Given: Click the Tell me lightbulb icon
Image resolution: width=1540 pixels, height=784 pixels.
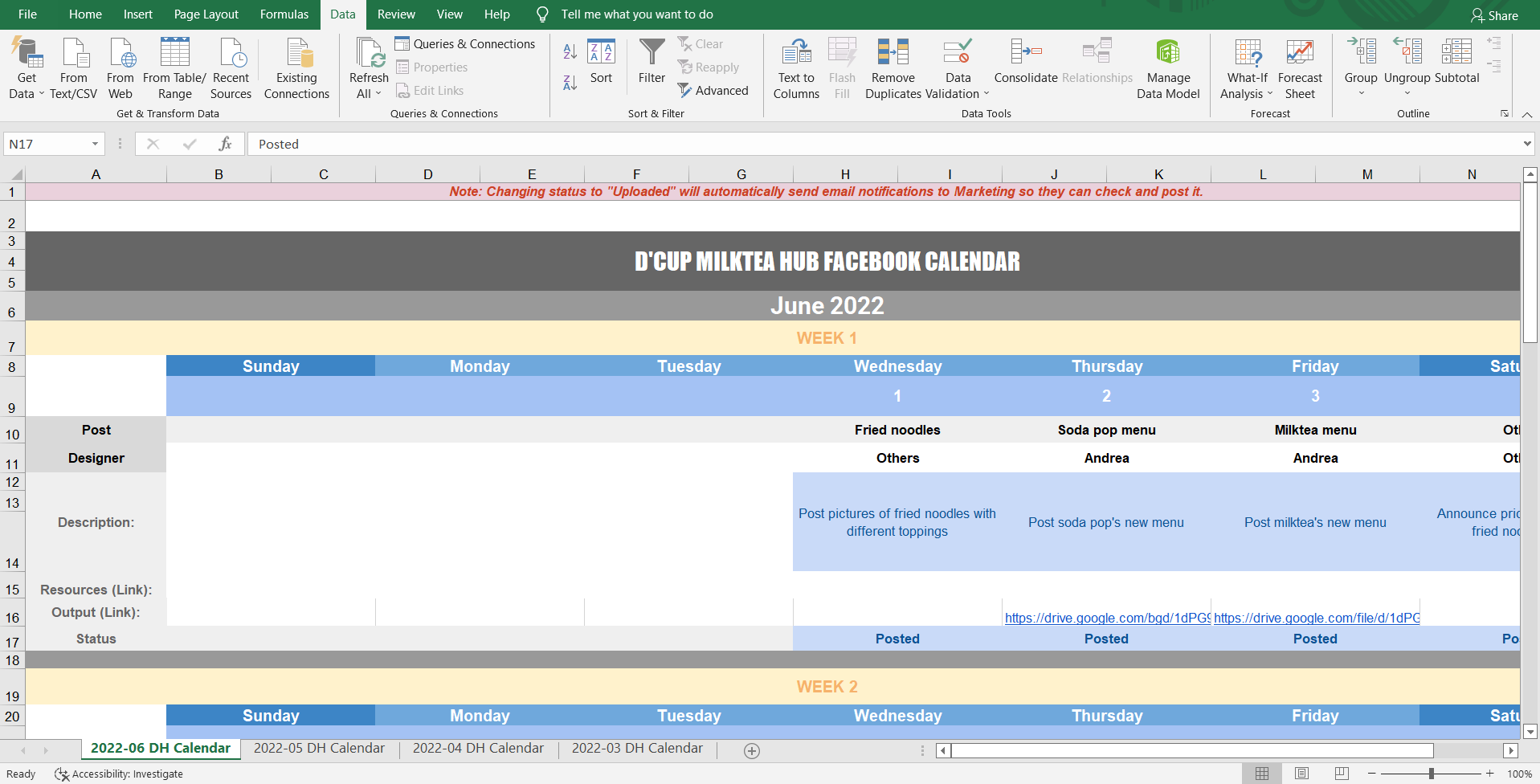Looking at the screenshot, I should tap(542, 14).
